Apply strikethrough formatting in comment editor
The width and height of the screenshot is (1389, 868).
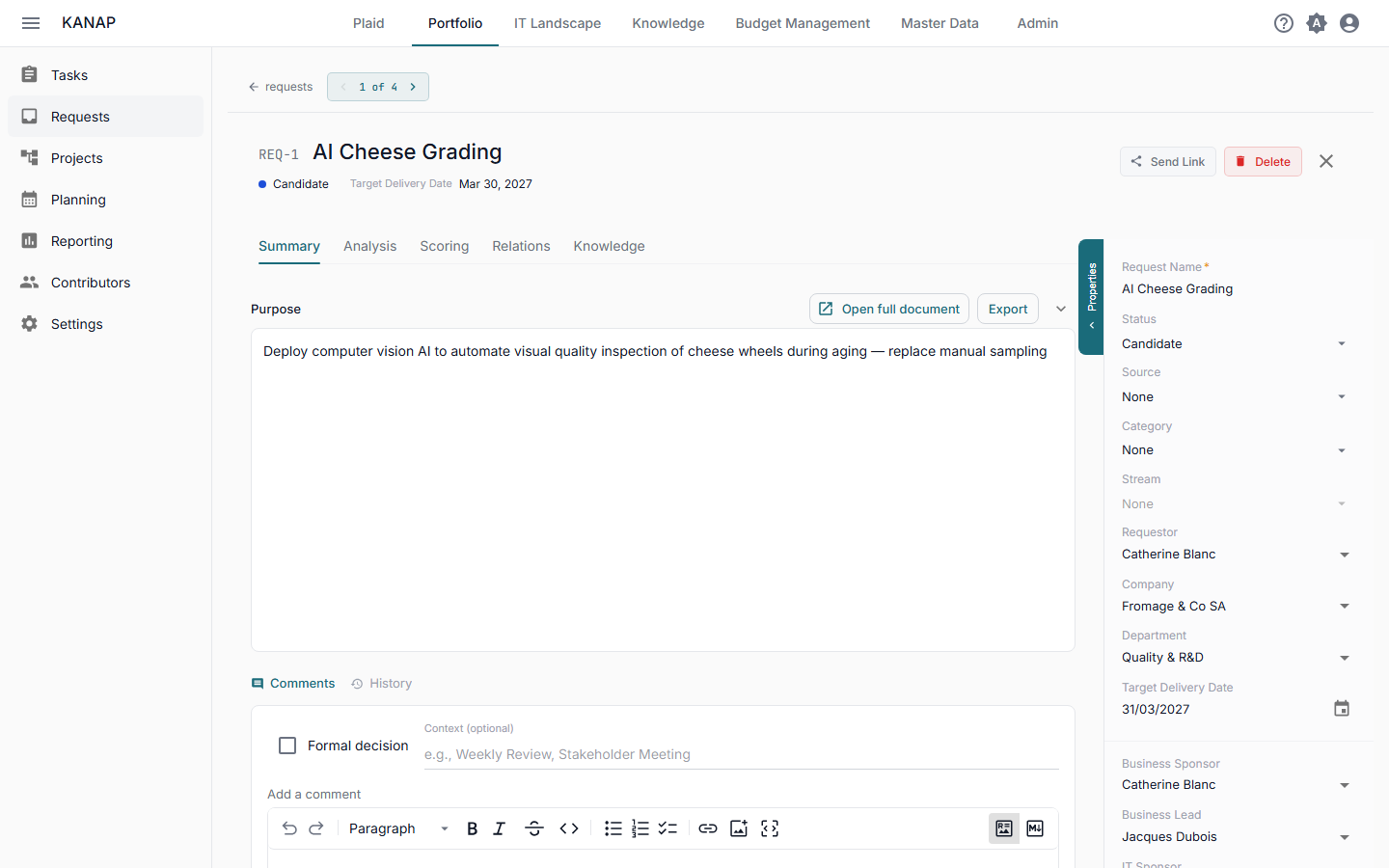point(534,828)
